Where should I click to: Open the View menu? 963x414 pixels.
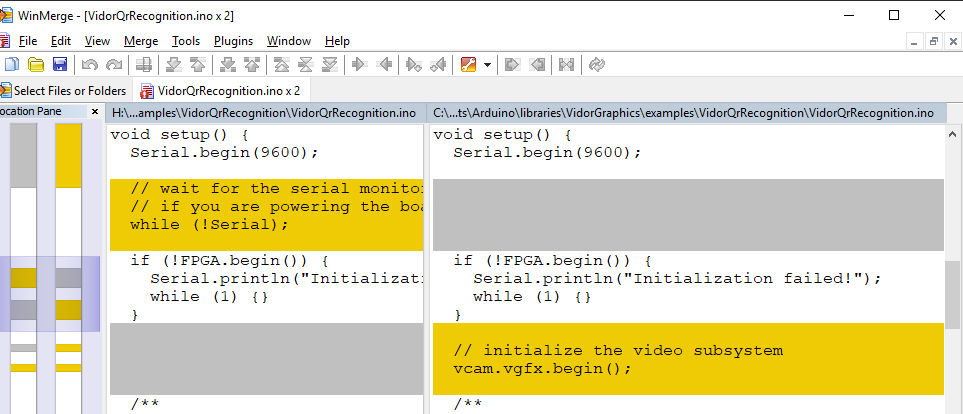pyautogui.click(x=97, y=41)
